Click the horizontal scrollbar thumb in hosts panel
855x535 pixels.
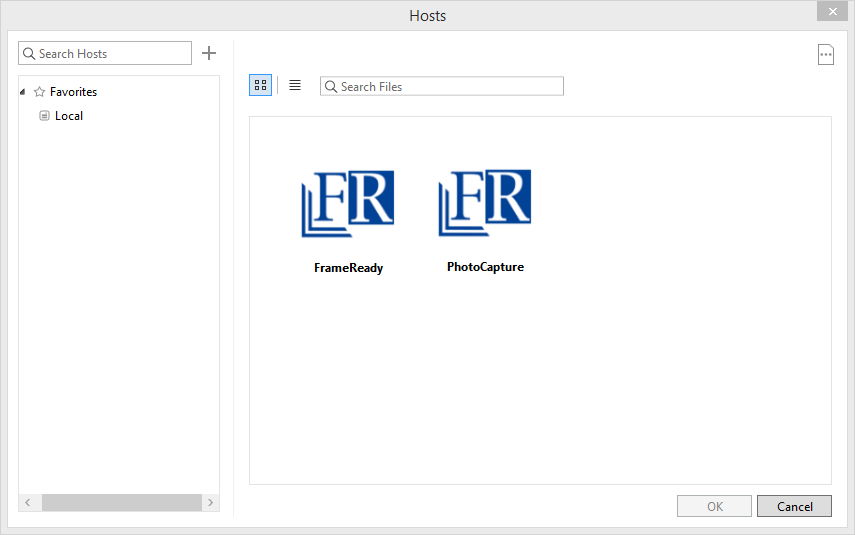[122, 502]
